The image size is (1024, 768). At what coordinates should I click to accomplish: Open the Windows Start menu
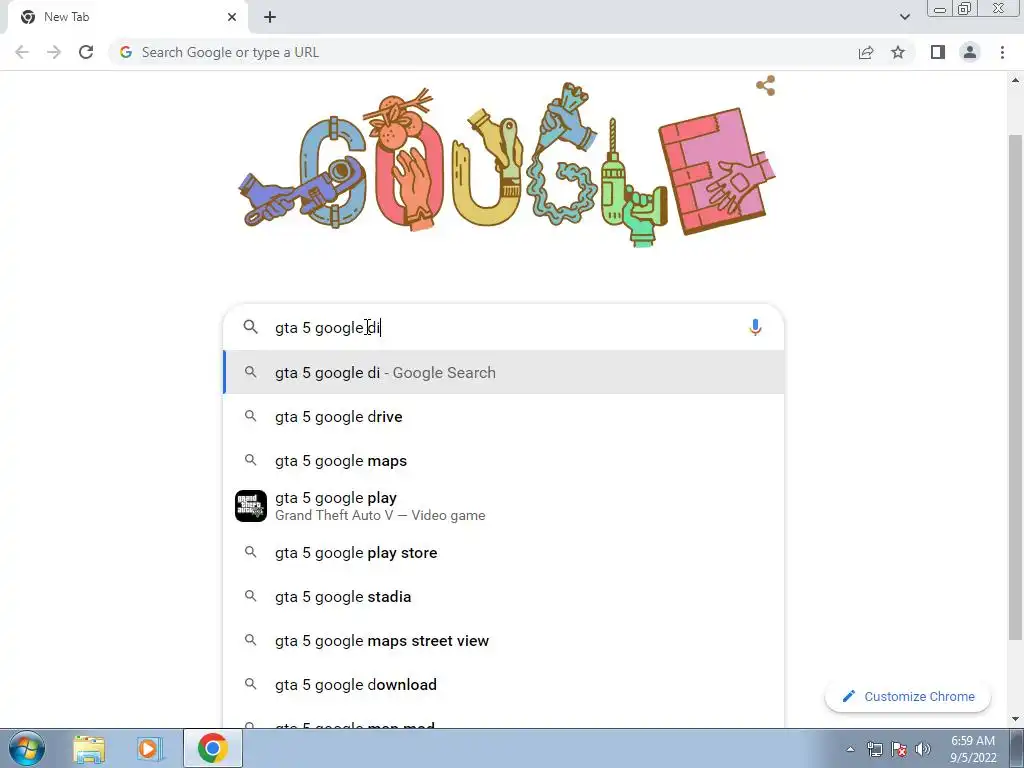click(27, 748)
